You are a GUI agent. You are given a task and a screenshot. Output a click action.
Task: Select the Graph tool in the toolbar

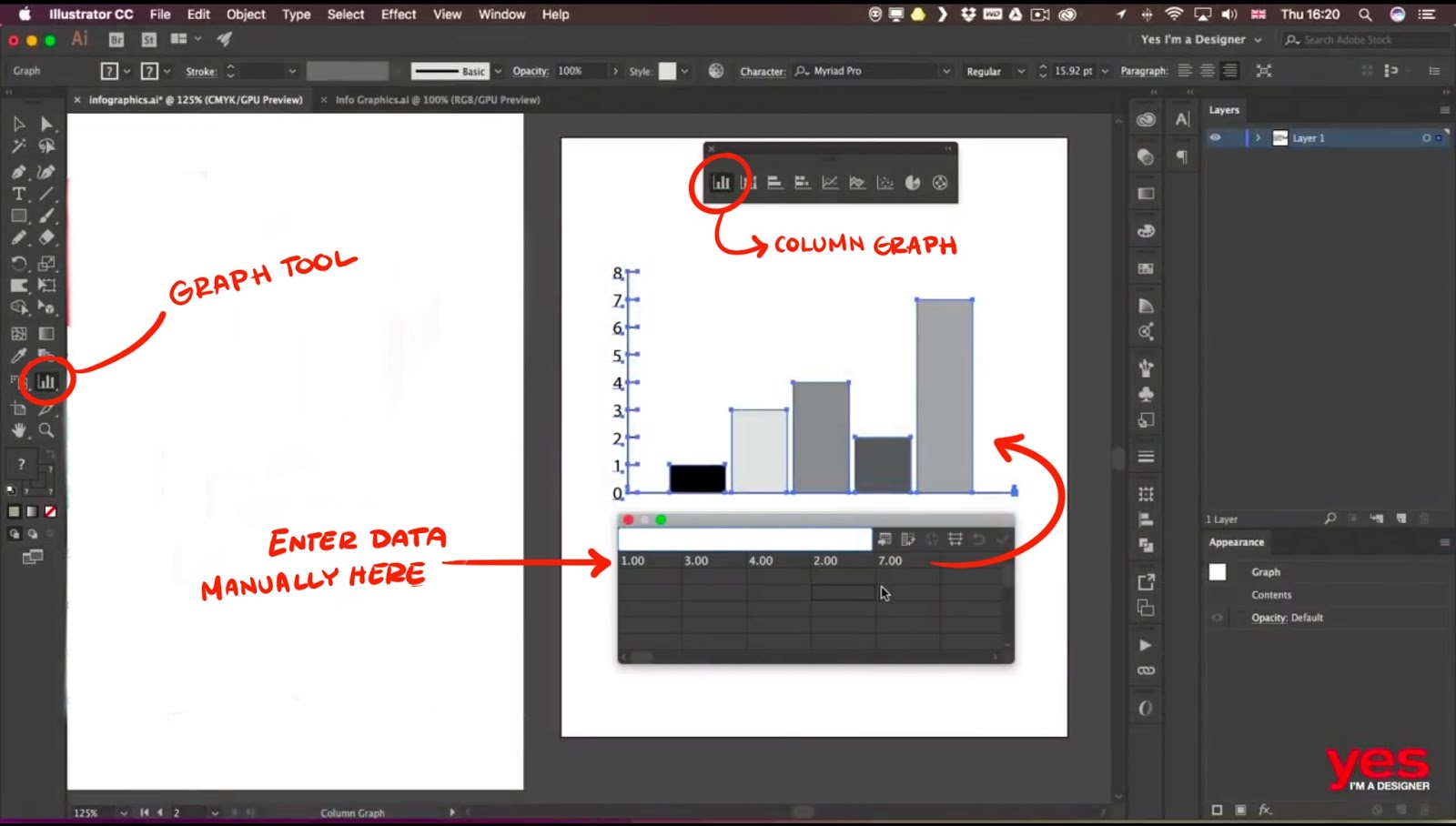tap(45, 381)
